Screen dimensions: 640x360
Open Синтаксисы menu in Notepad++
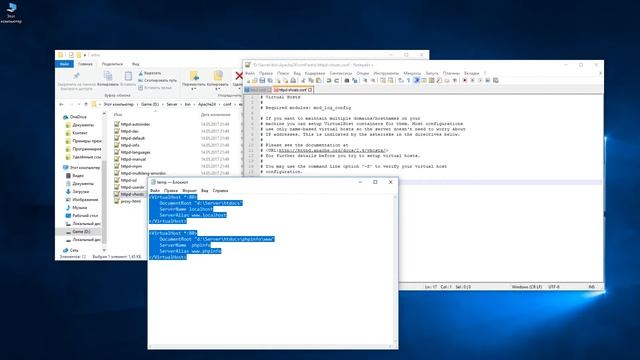tap(340, 73)
